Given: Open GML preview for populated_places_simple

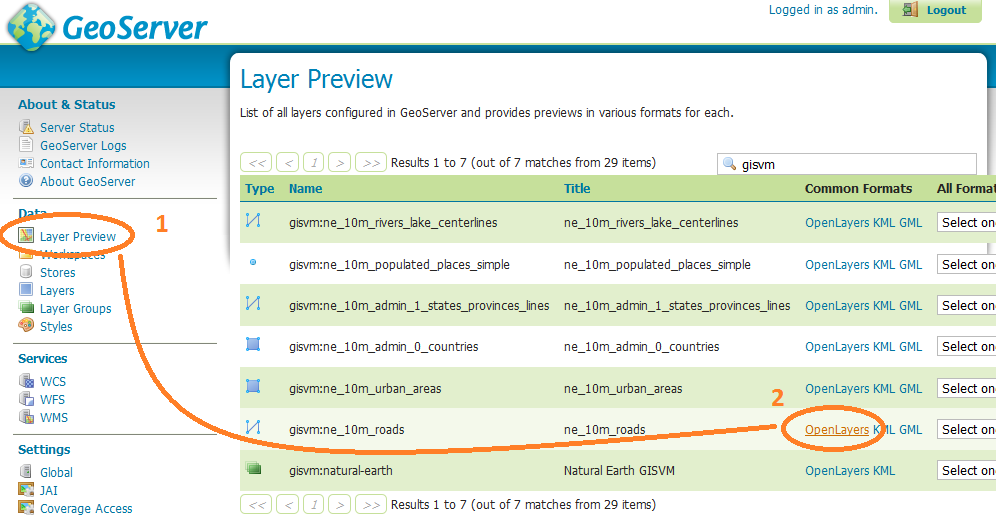Looking at the screenshot, I should point(910,264).
